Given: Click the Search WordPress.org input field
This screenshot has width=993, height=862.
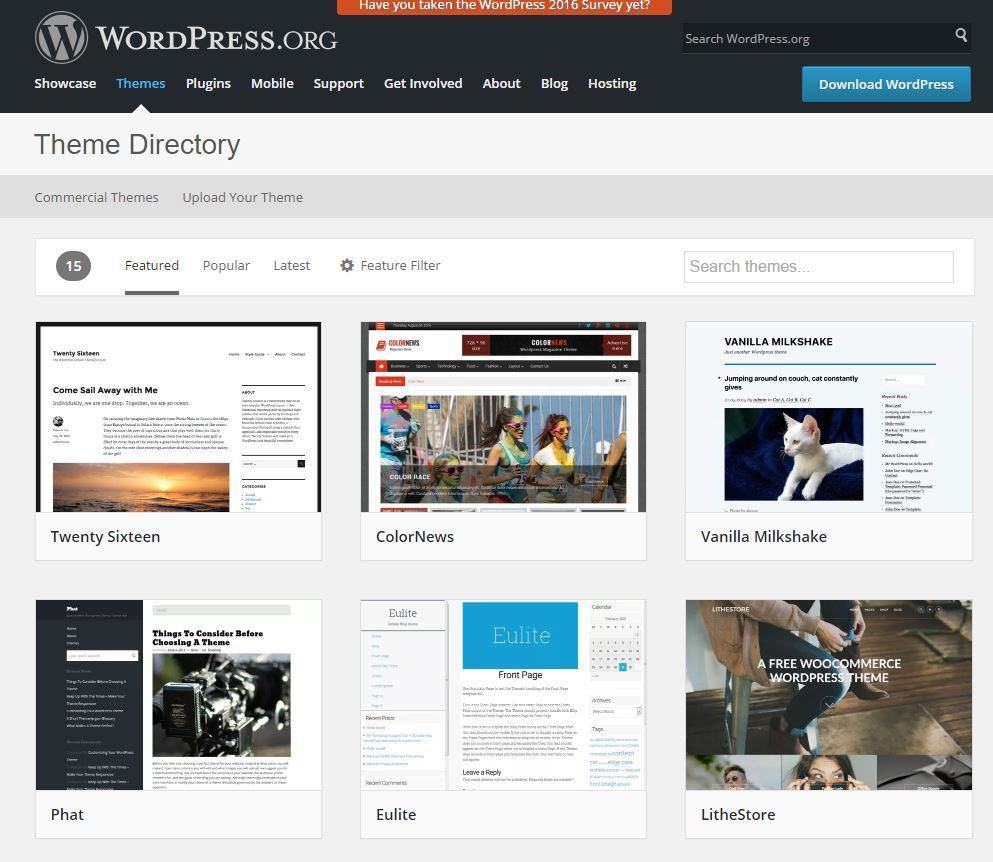Looking at the screenshot, I should coord(810,37).
